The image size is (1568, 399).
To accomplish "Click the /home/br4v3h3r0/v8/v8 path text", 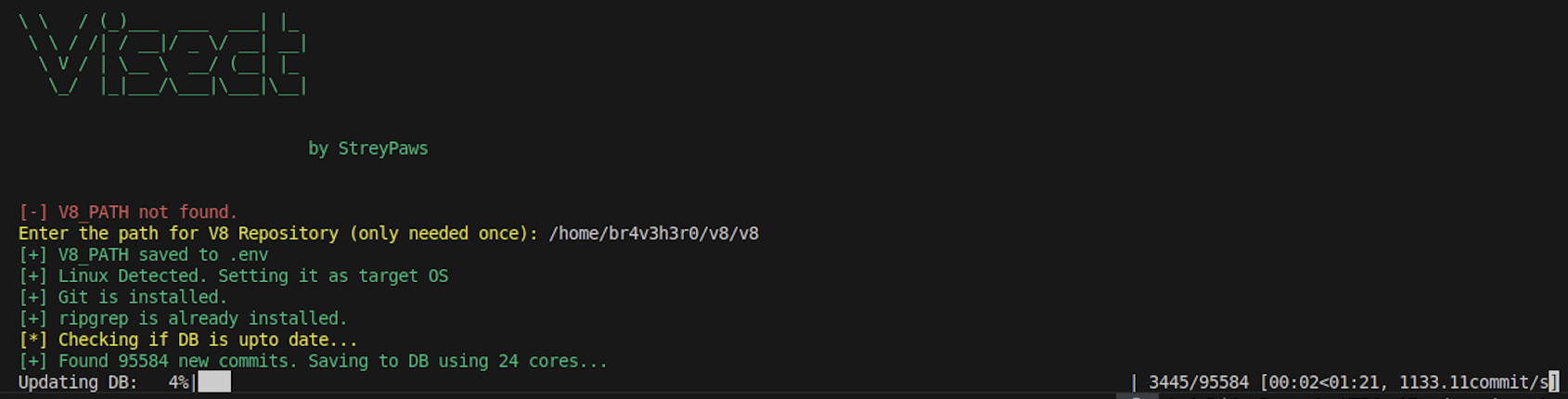I will [654, 234].
